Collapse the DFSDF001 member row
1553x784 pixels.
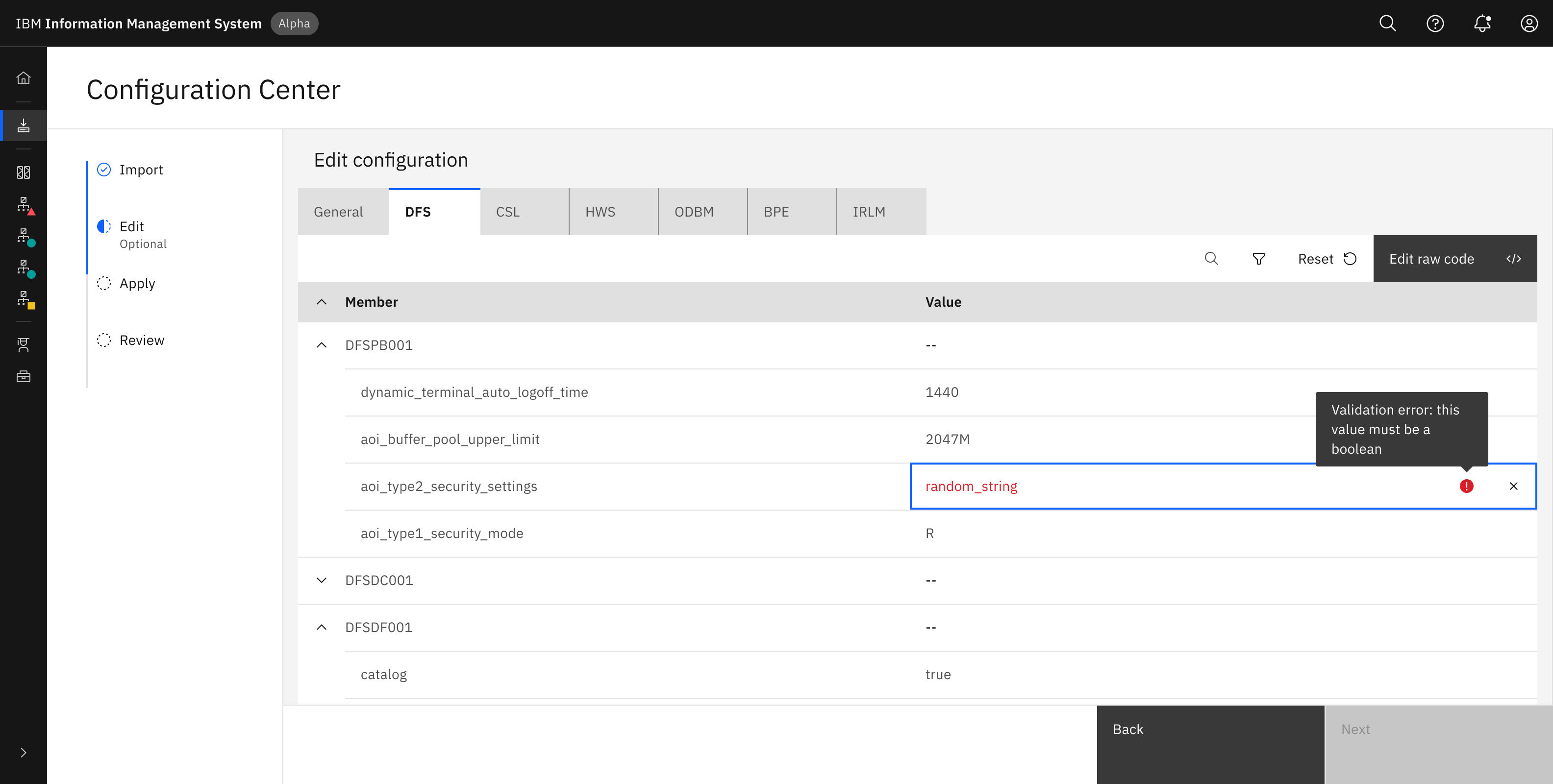click(322, 627)
